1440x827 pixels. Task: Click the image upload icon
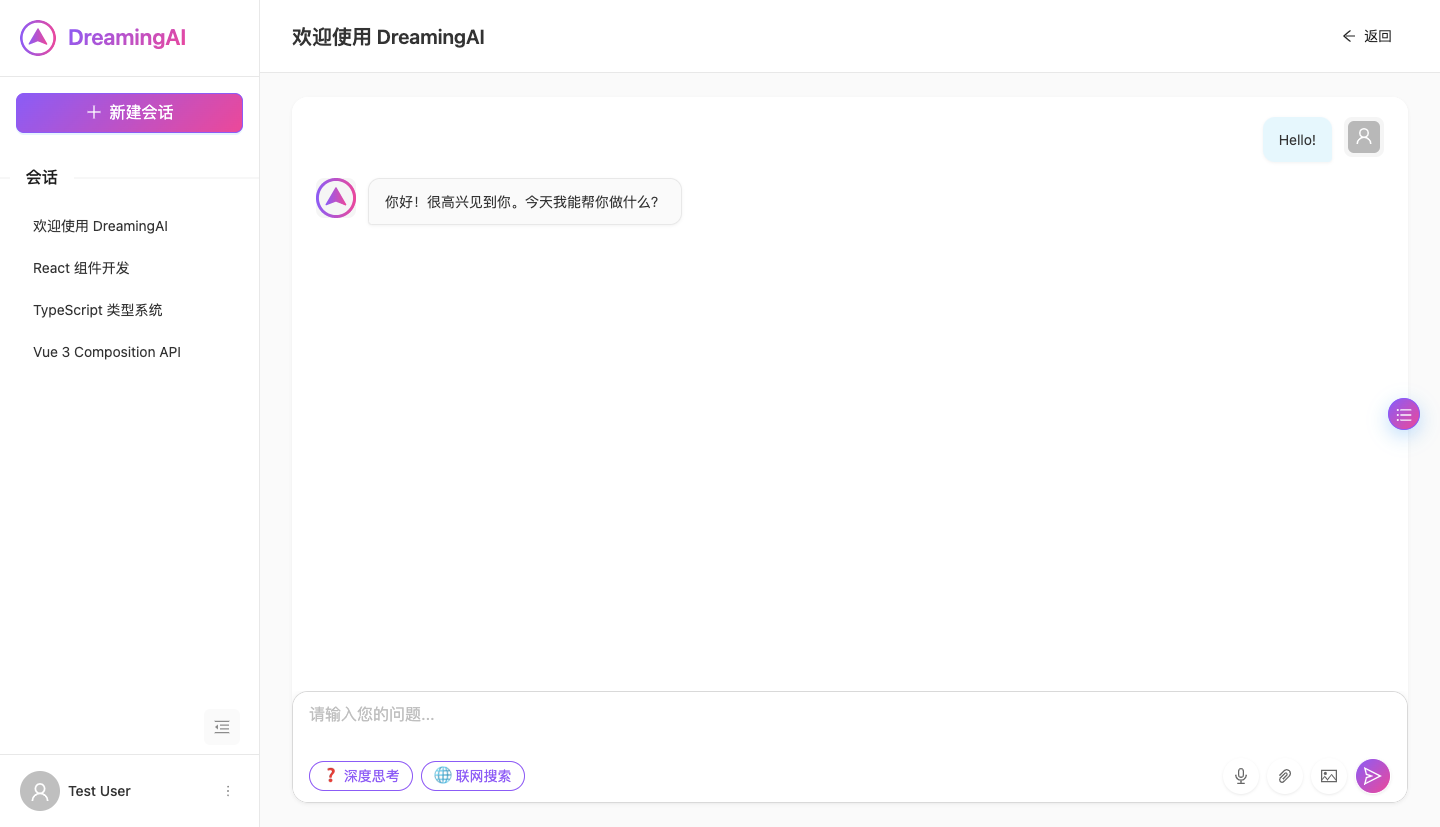(1329, 776)
